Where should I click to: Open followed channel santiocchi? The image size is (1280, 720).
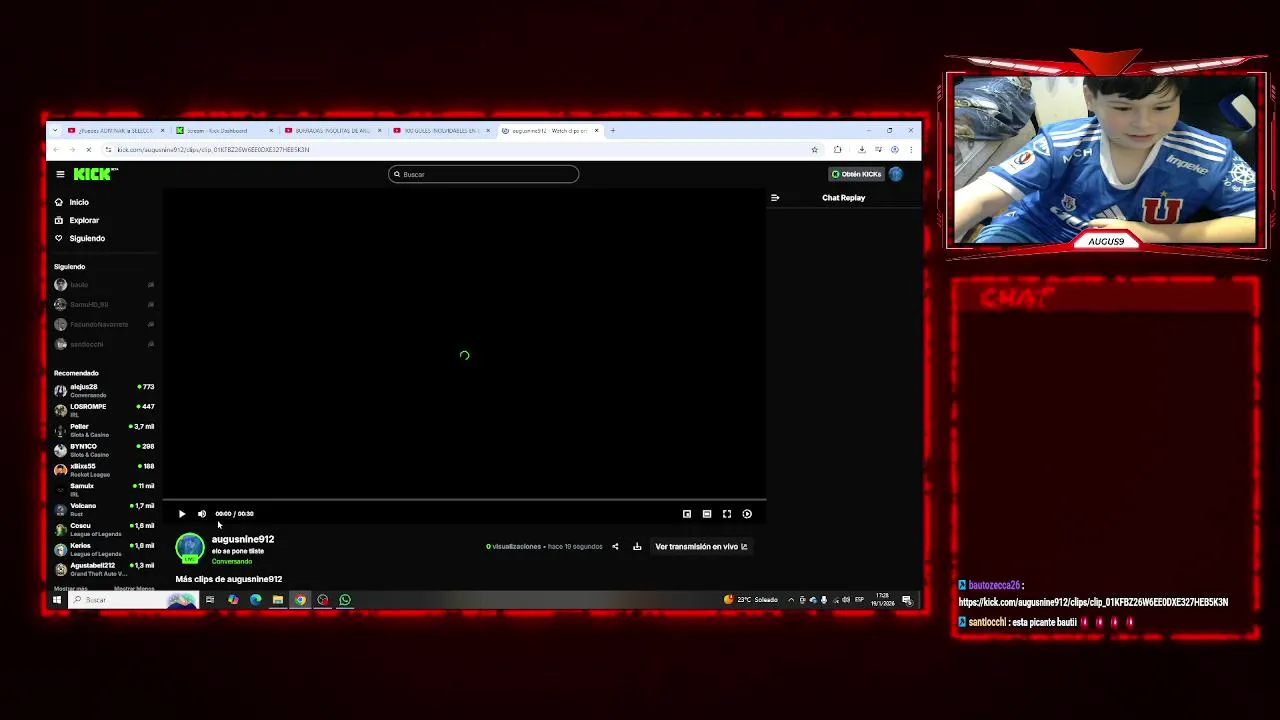(104, 344)
